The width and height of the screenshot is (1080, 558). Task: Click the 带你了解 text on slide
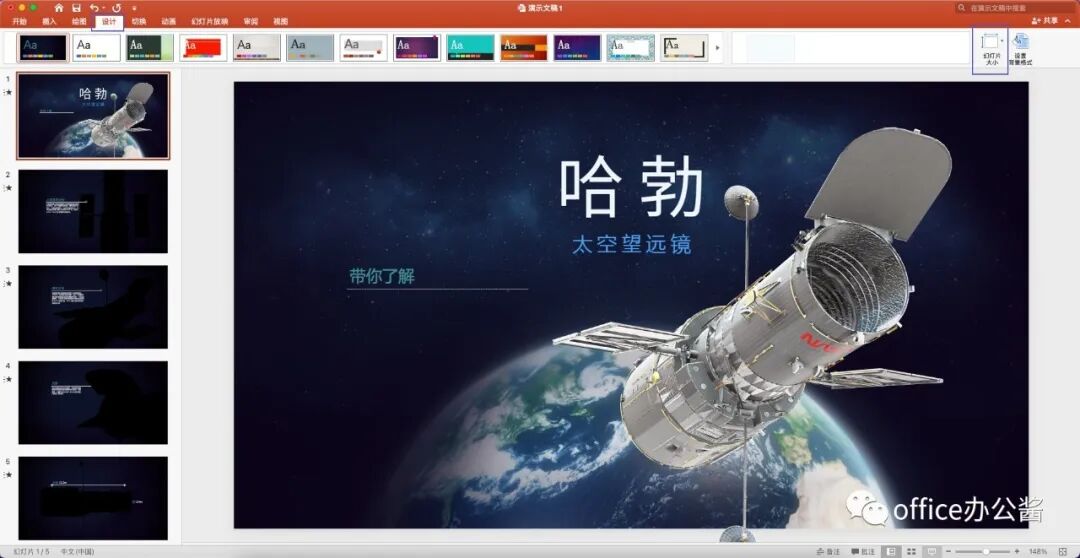[x=382, y=277]
